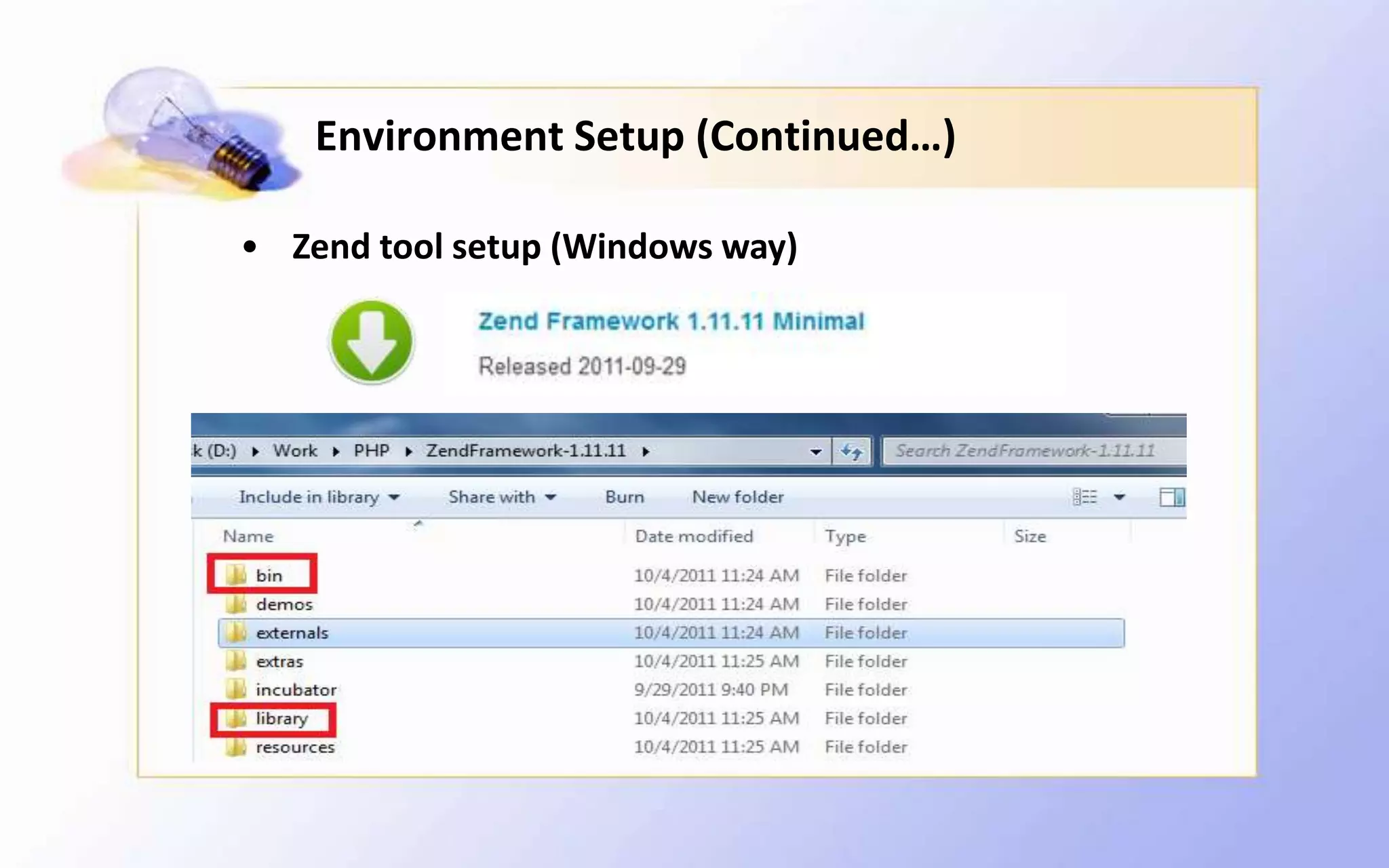Click the library folder icon
The image size is (1389, 868).
(x=236, y=718)
